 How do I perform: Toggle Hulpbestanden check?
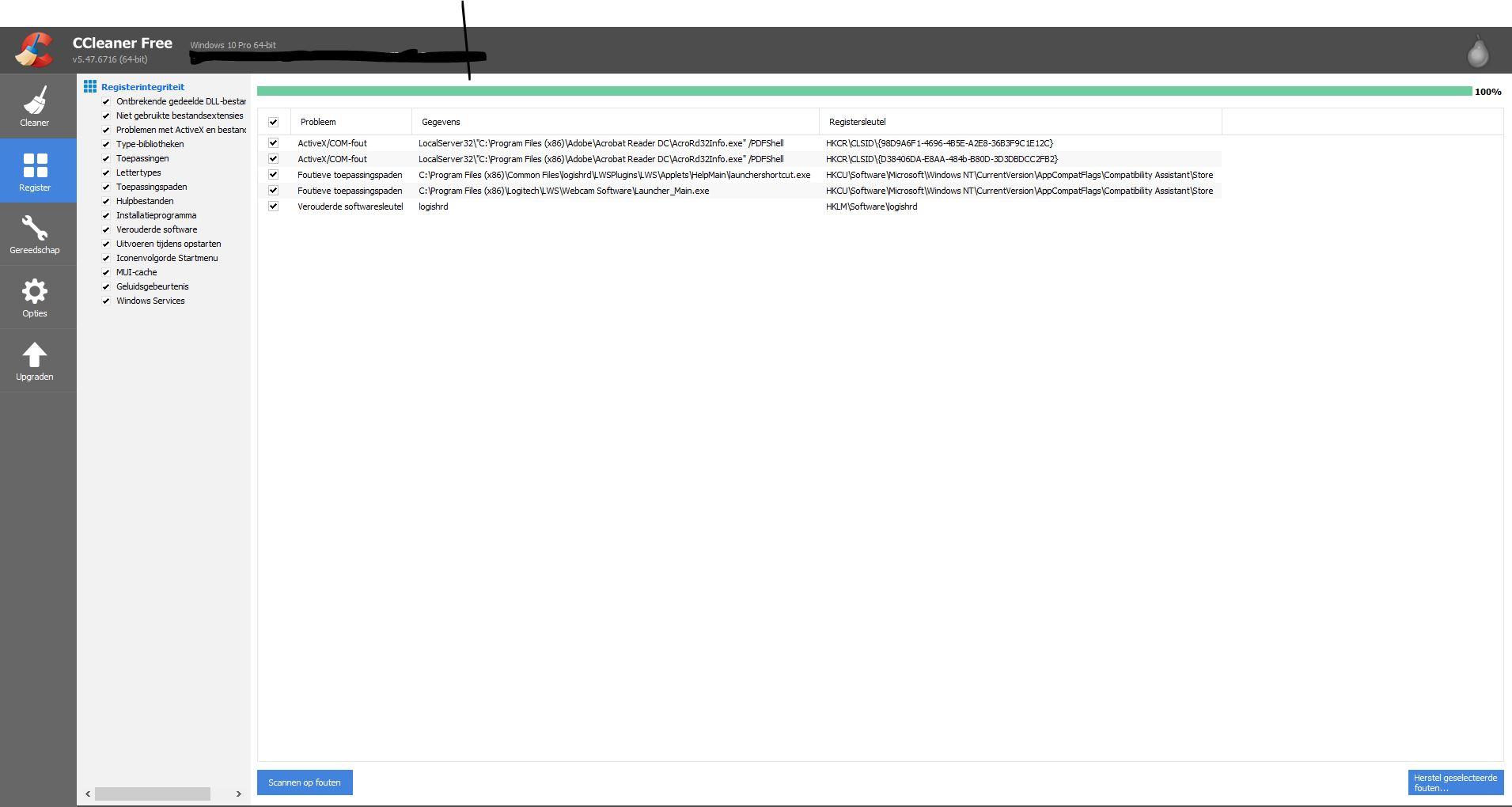(x=106, y=201)
